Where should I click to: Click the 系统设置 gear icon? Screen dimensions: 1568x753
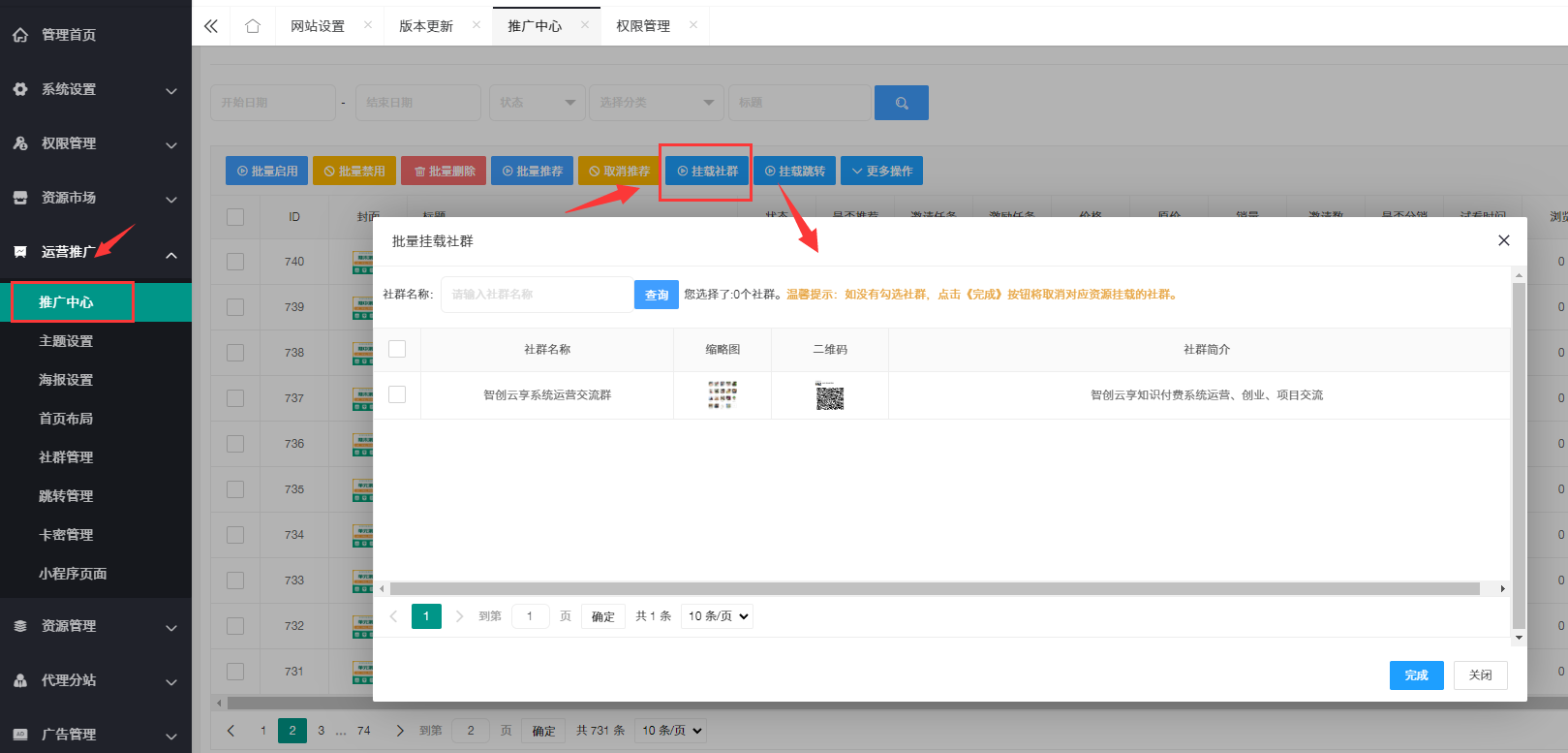click(x=20, y=89)
